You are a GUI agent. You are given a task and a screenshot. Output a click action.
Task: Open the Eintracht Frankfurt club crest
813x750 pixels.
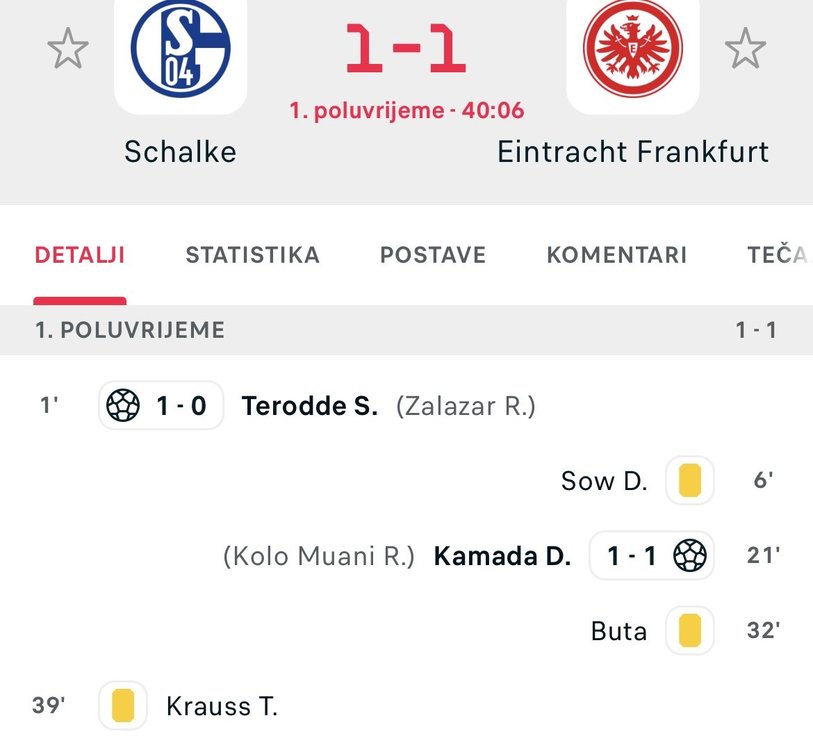pyautogui.click(x=633, y=48)
